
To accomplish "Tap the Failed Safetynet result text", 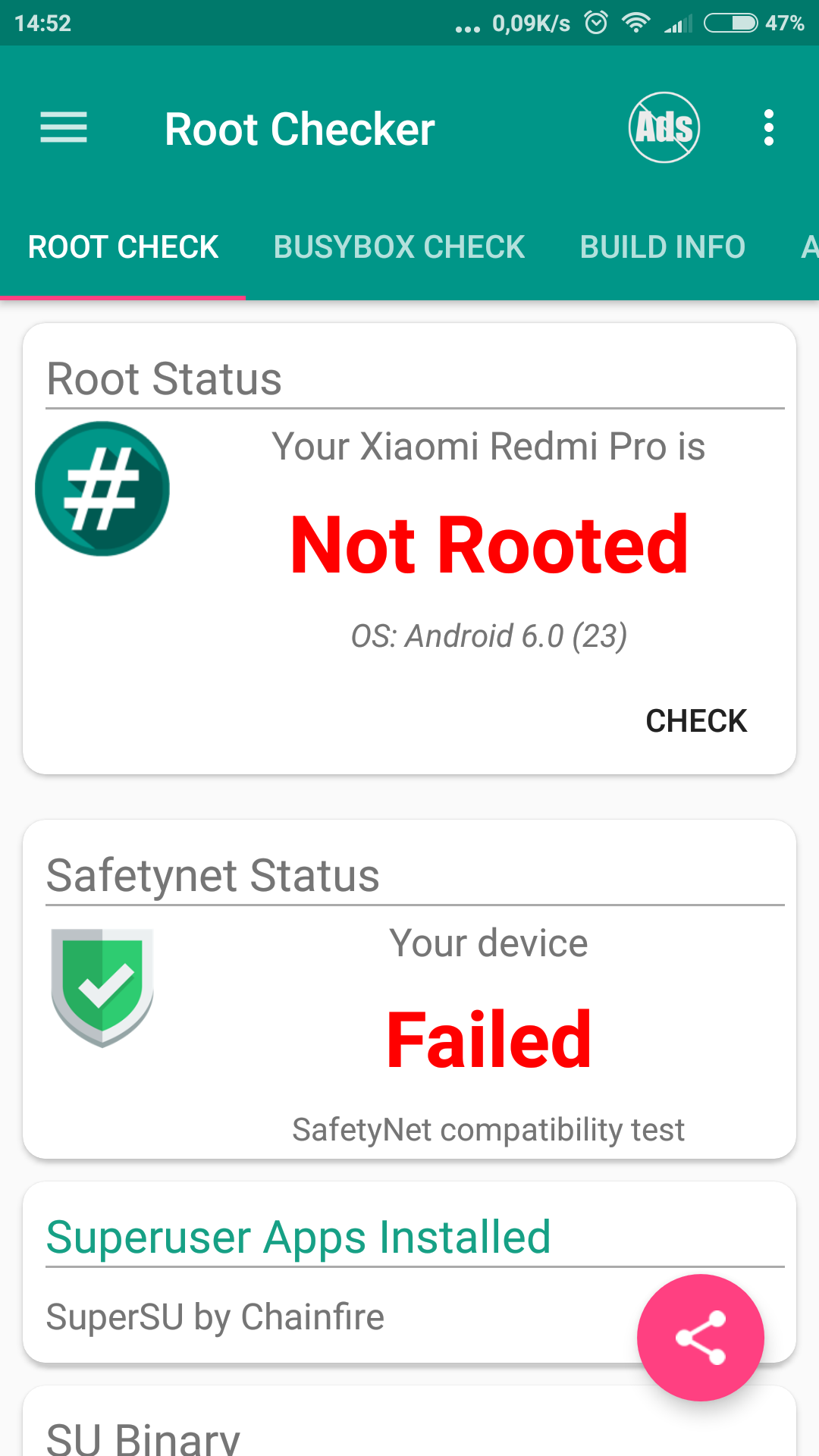I will point(489,1040).
